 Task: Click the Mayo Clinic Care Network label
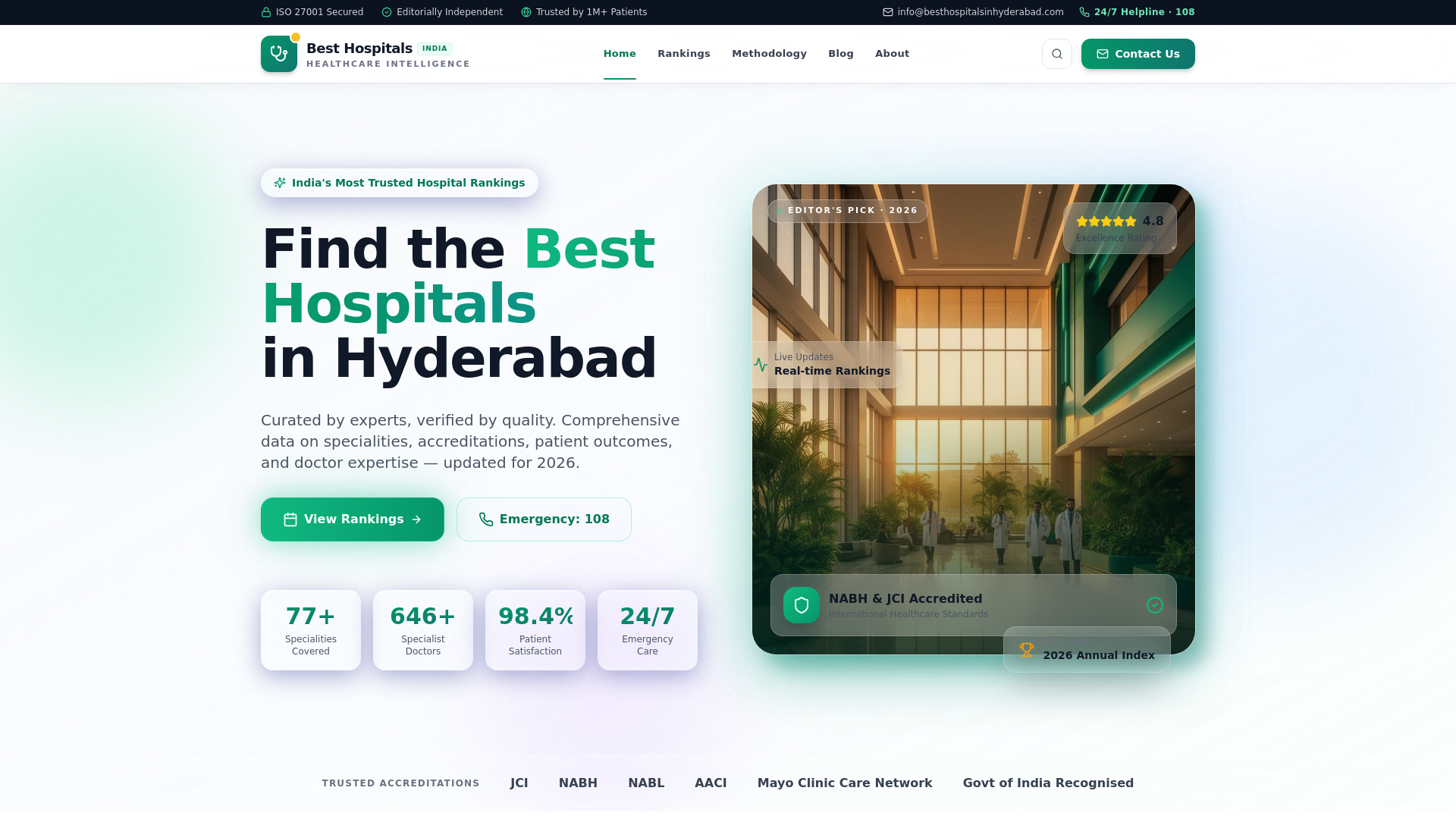click(845, 783)
